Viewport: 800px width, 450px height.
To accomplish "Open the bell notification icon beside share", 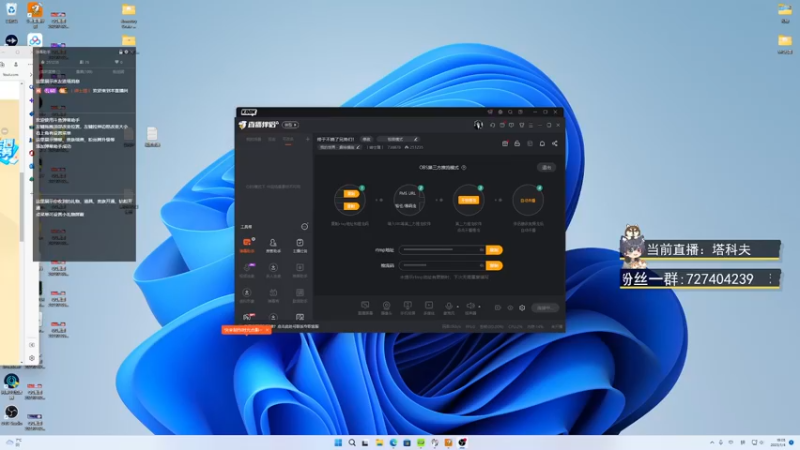I will 542,144.
